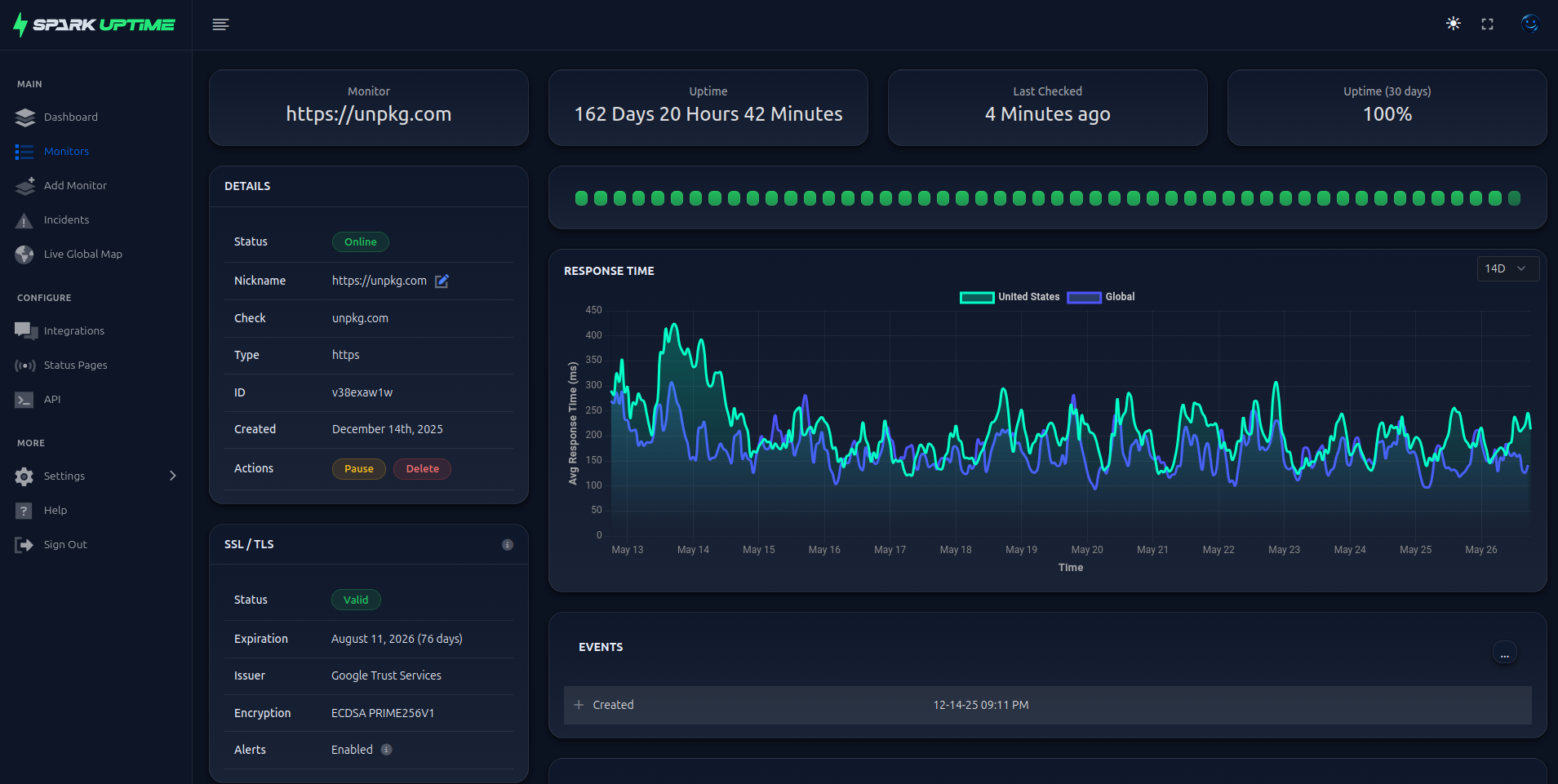Open Add Monitor page
This screenshot has width=1558, height=784.
tap(75, 185)
